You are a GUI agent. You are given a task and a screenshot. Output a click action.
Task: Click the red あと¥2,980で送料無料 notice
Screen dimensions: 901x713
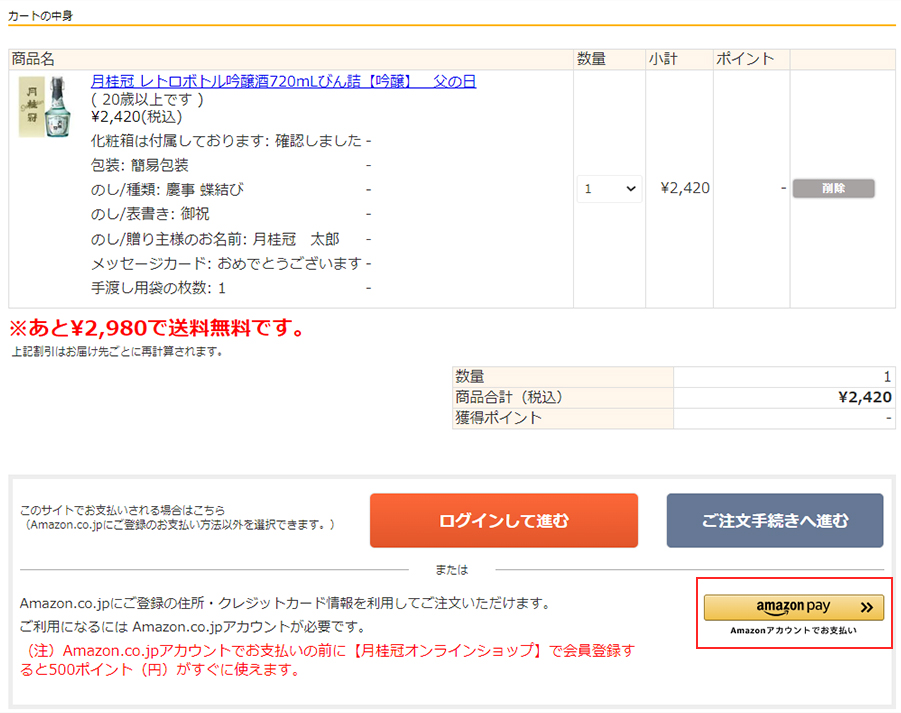coord(156,328)
